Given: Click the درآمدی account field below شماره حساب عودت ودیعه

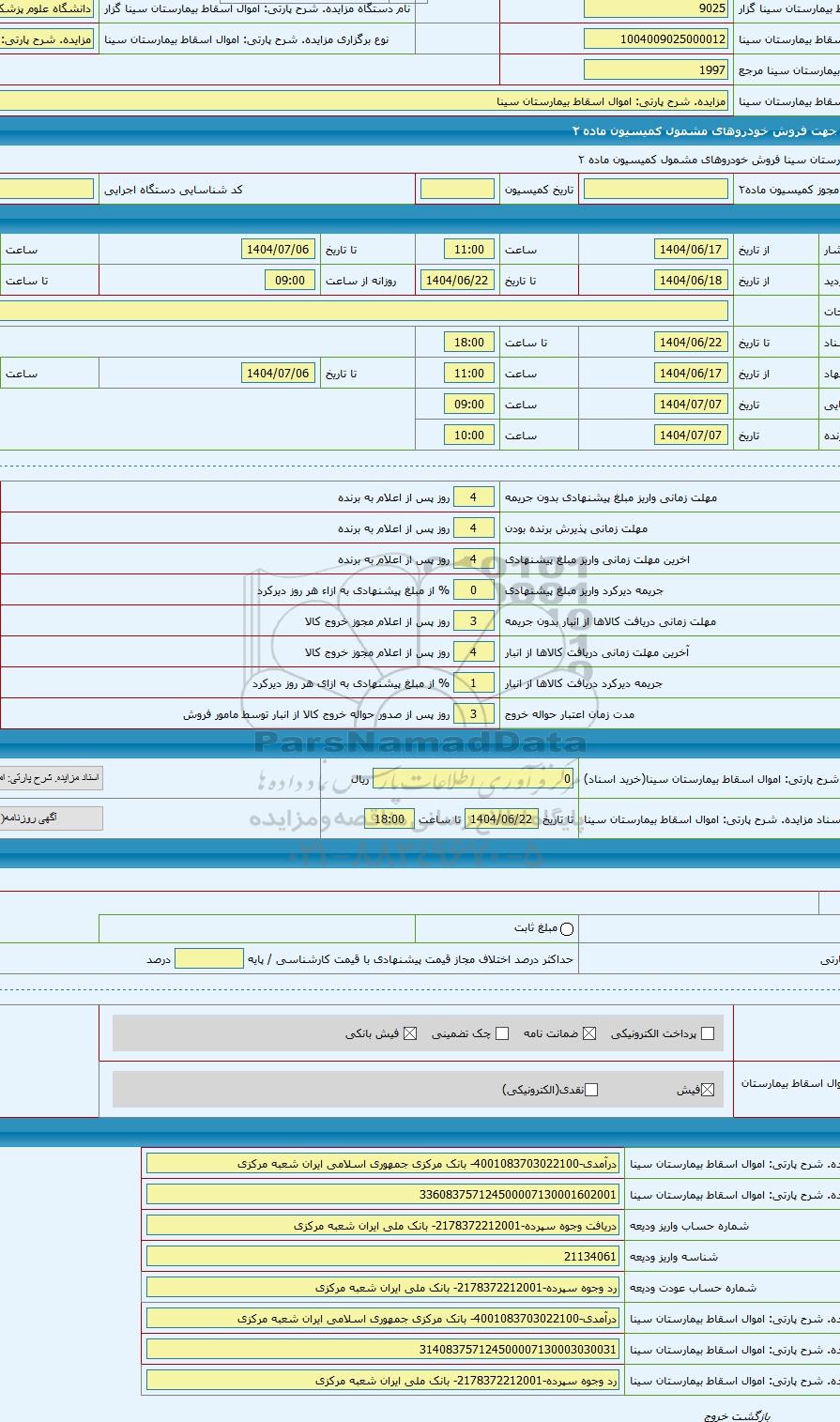Looking at the screenshot, I should (383, 1319).
